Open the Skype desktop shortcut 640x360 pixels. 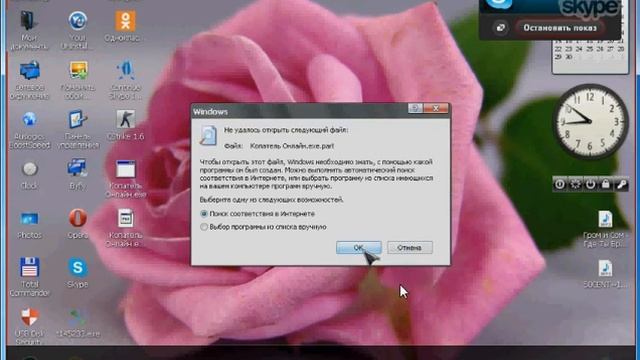(78, 273)
